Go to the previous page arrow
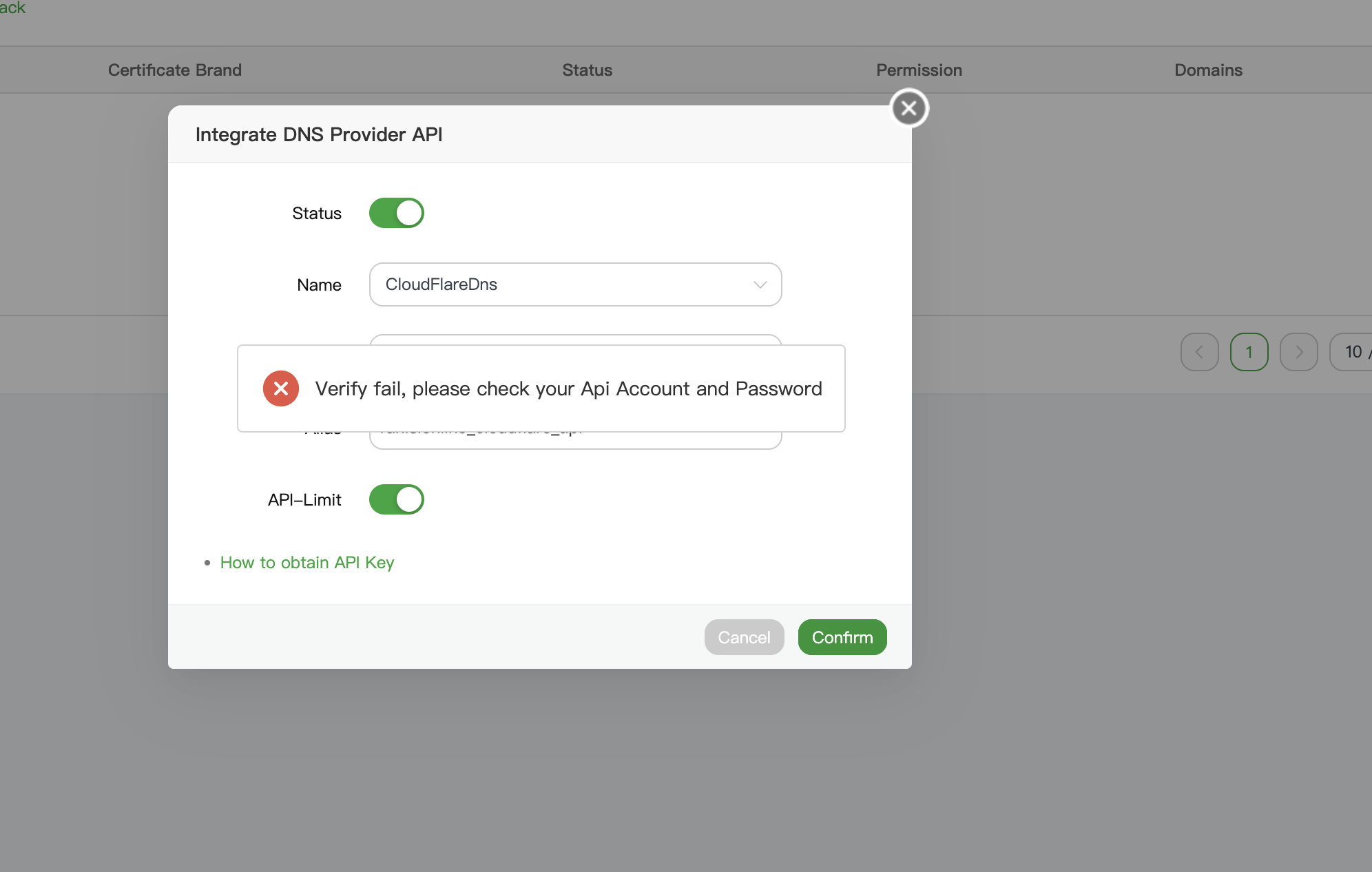The width and height of the screenshot is (1372, 872). [1199, 352]
